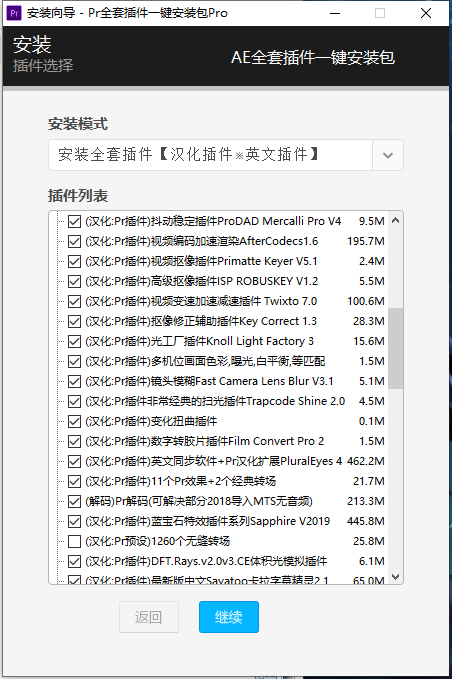Minimize the installer window
Image resolution: width=452 pixels, height=679 pixels.
pyautogui.click(x=335, y=13)
